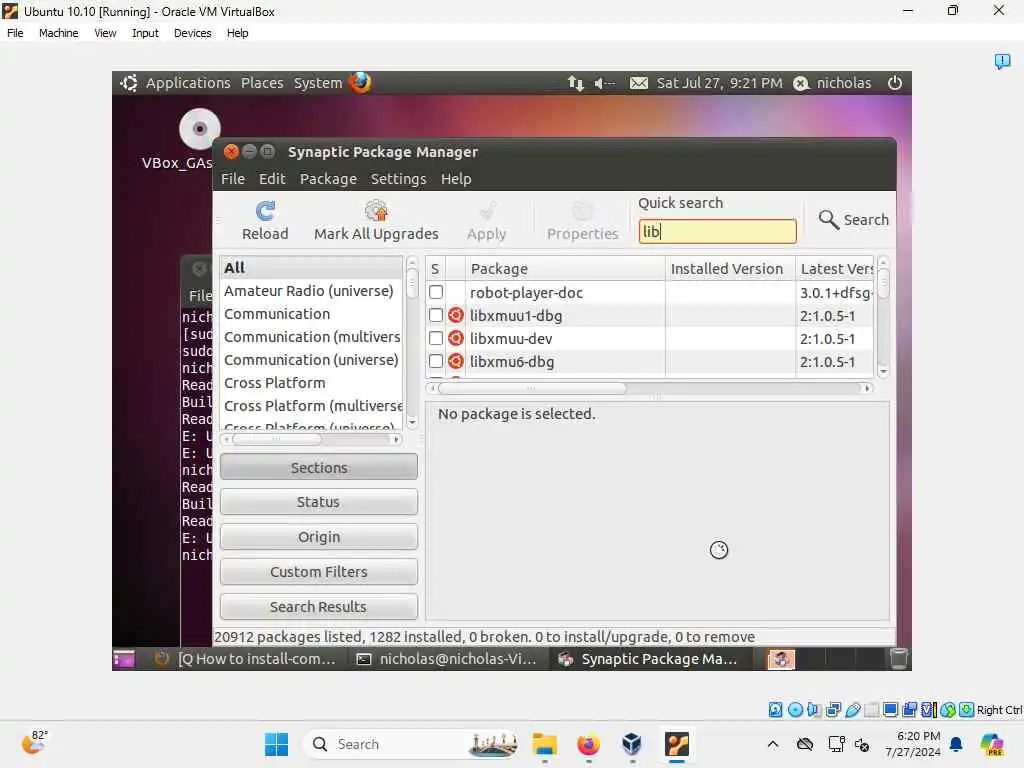
Task: Open VirtualBox manager from Windows taskbar
Action: (x=632, y=744)
